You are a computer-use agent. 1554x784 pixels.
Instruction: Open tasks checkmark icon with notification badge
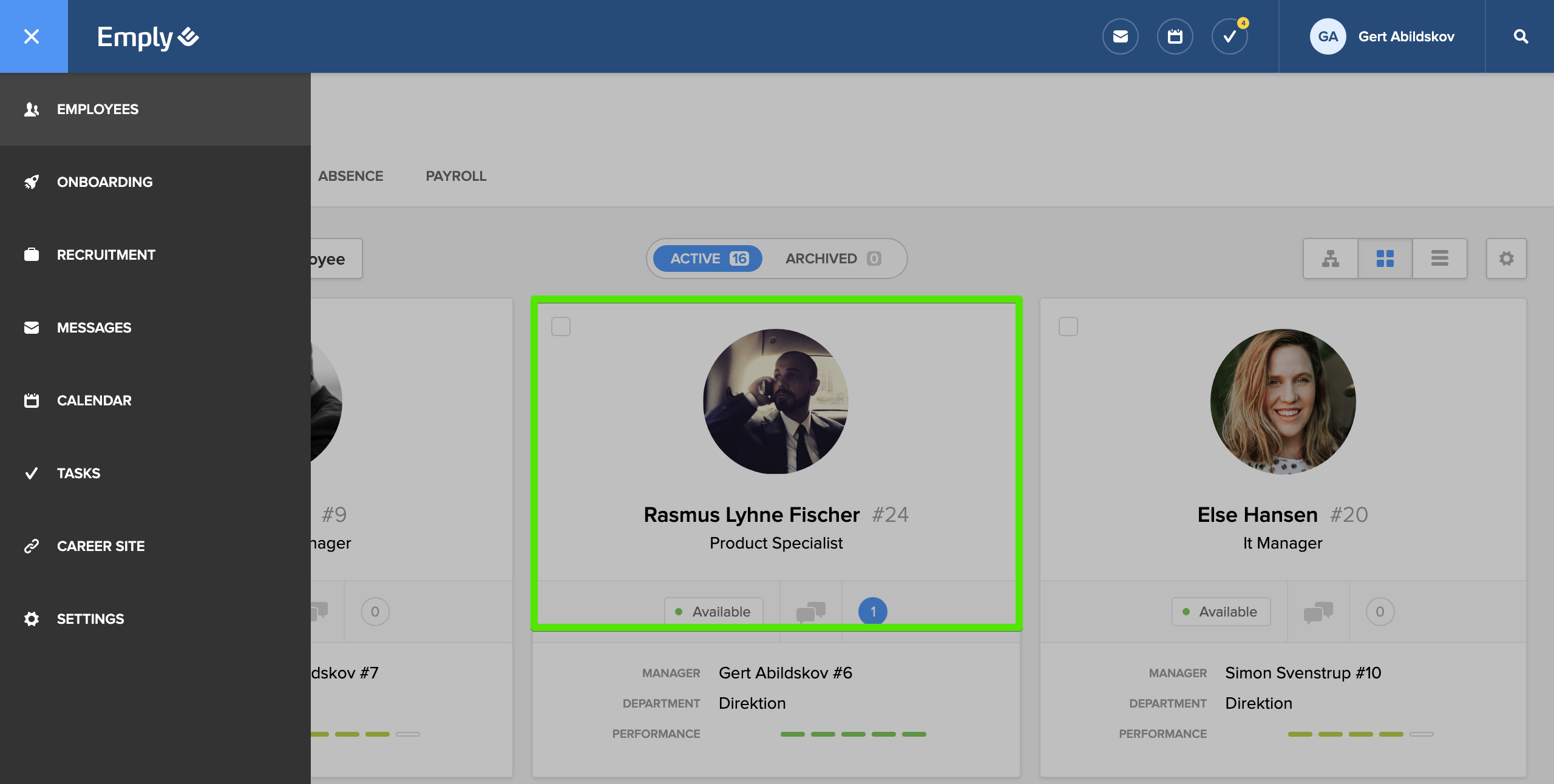1229,36
